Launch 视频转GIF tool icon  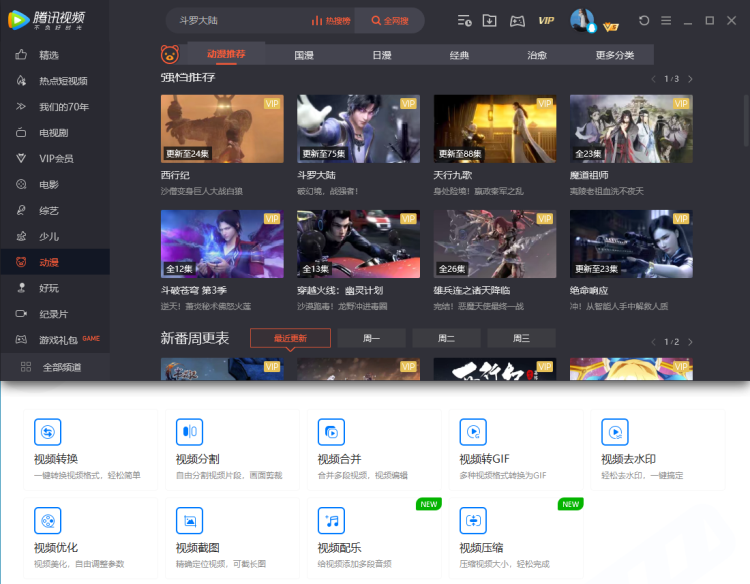(473, 432)
